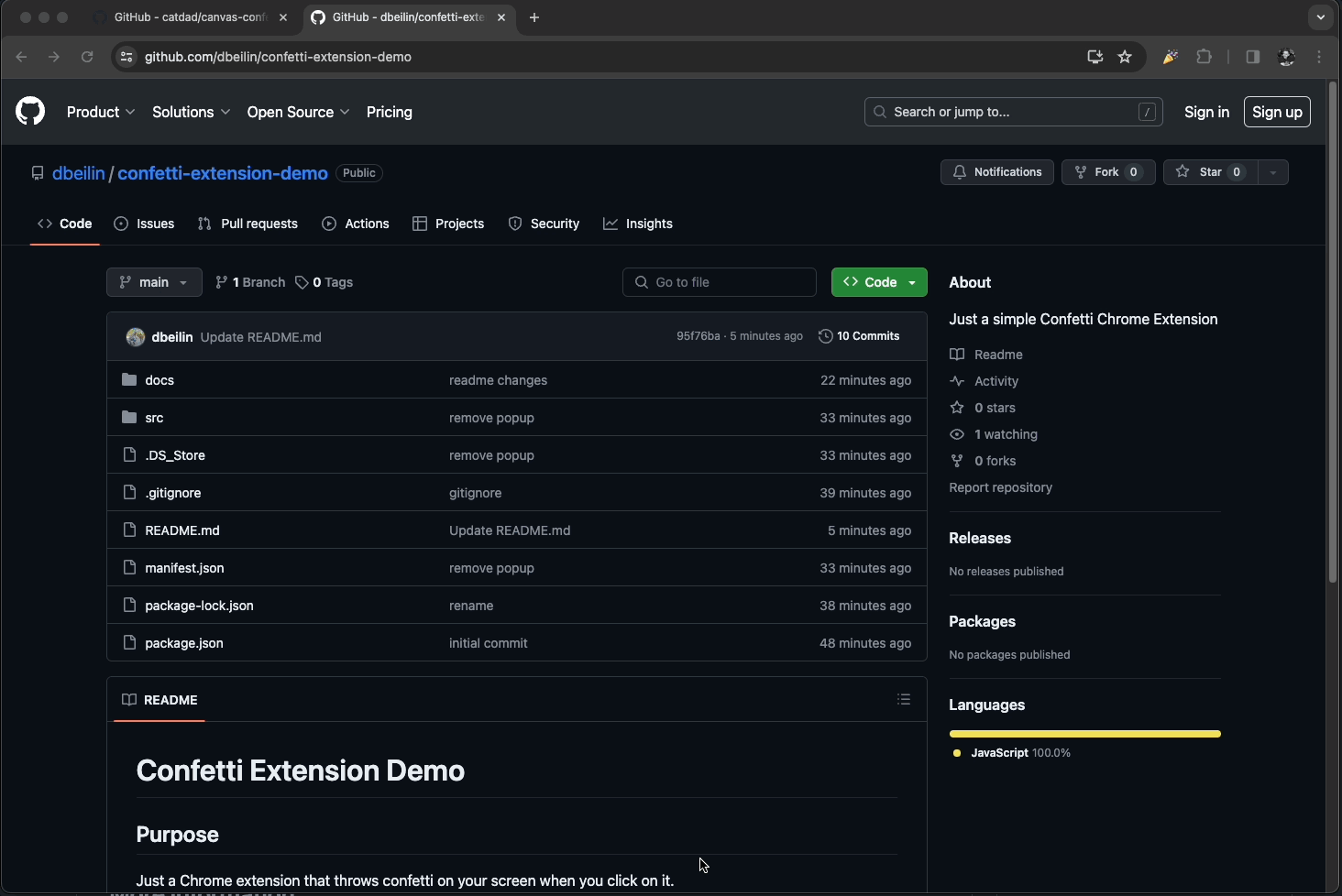1342x896 pixels.
Task: Click the JavaScript 100.0% language link
Action: pyautogui.click(x=1012, y=753)
